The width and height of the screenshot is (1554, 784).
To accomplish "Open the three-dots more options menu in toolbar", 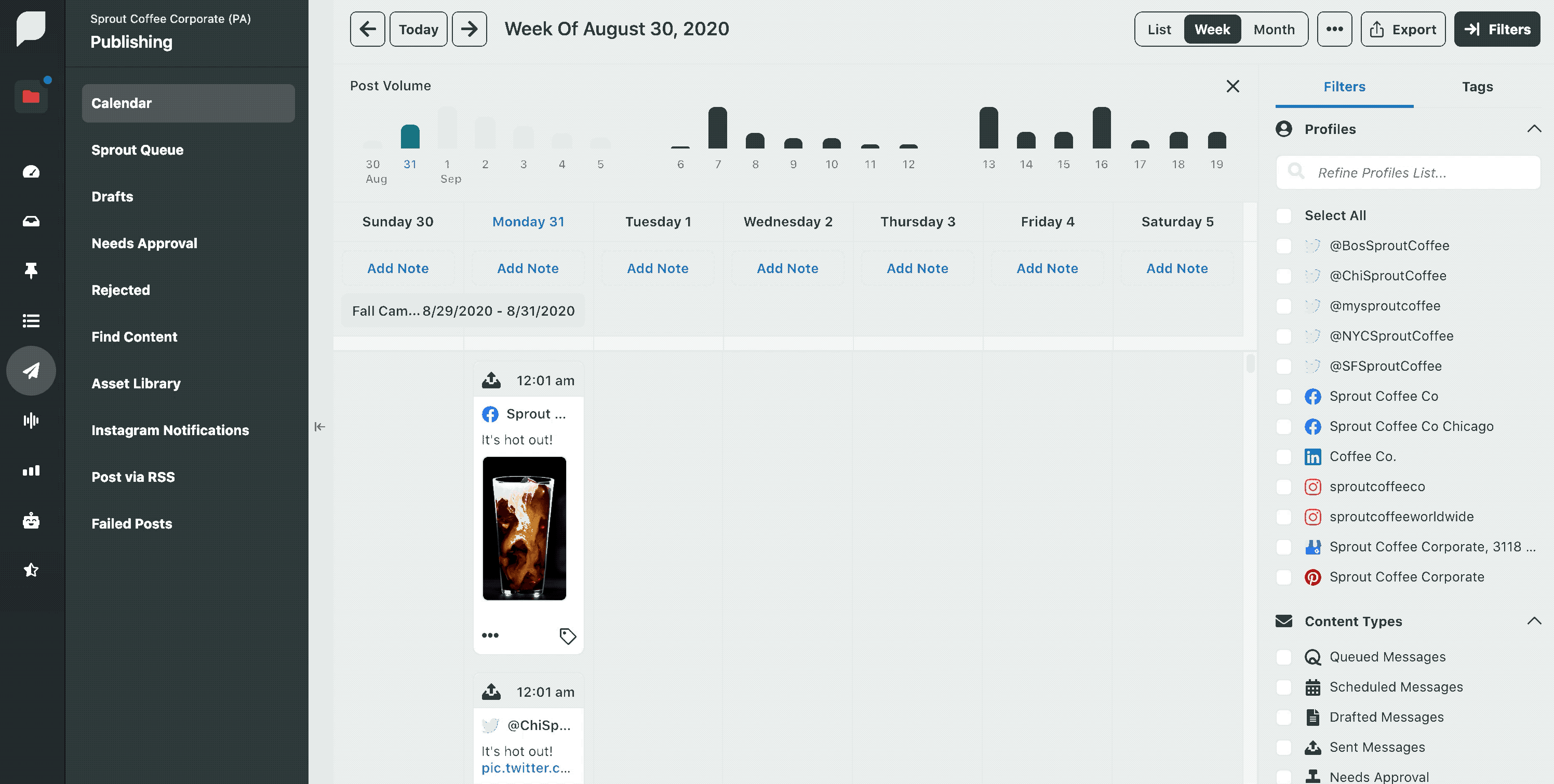I will coord(1334,29).
